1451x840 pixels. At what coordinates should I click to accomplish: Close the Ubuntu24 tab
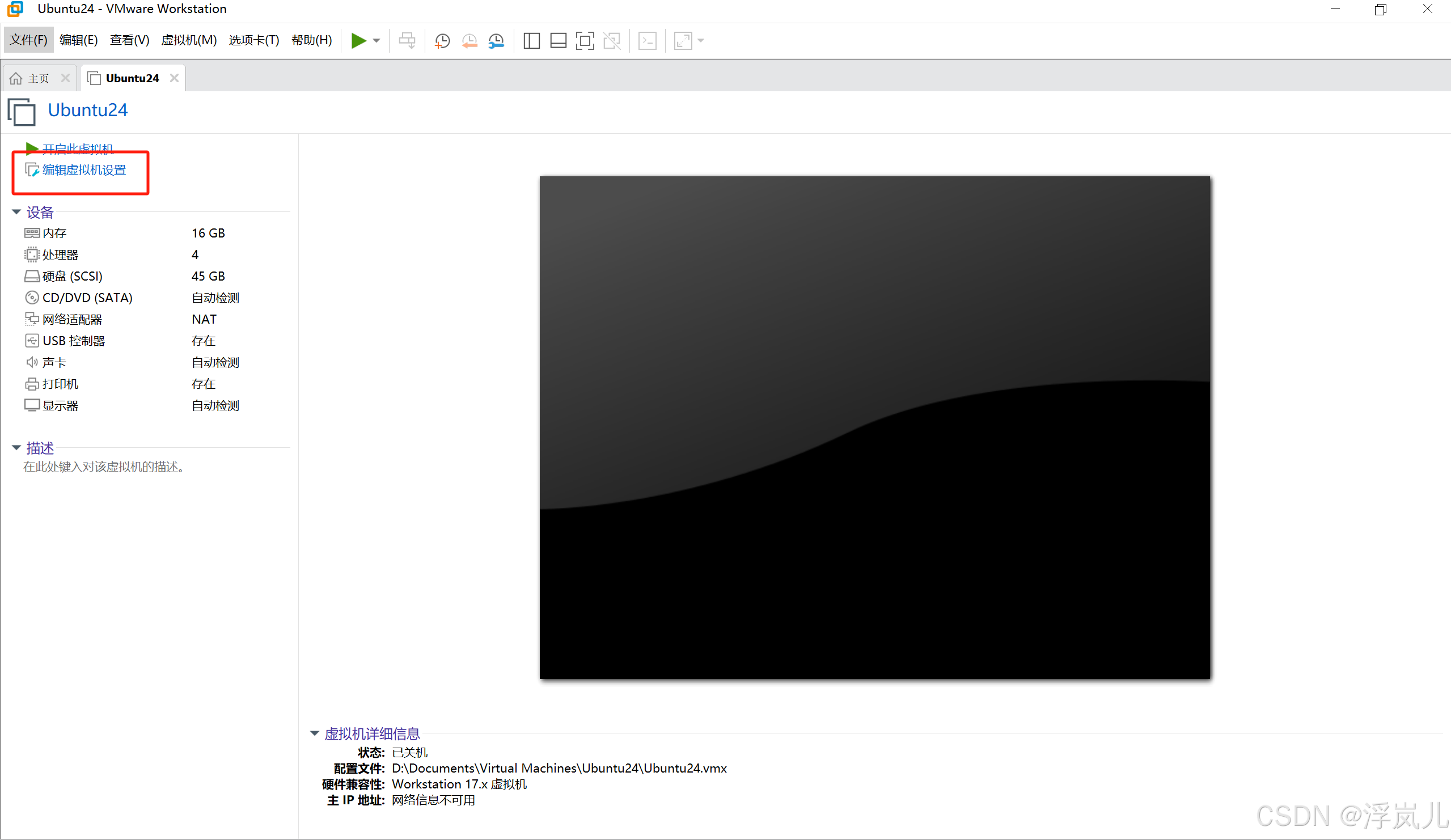(x=174, y=78)
